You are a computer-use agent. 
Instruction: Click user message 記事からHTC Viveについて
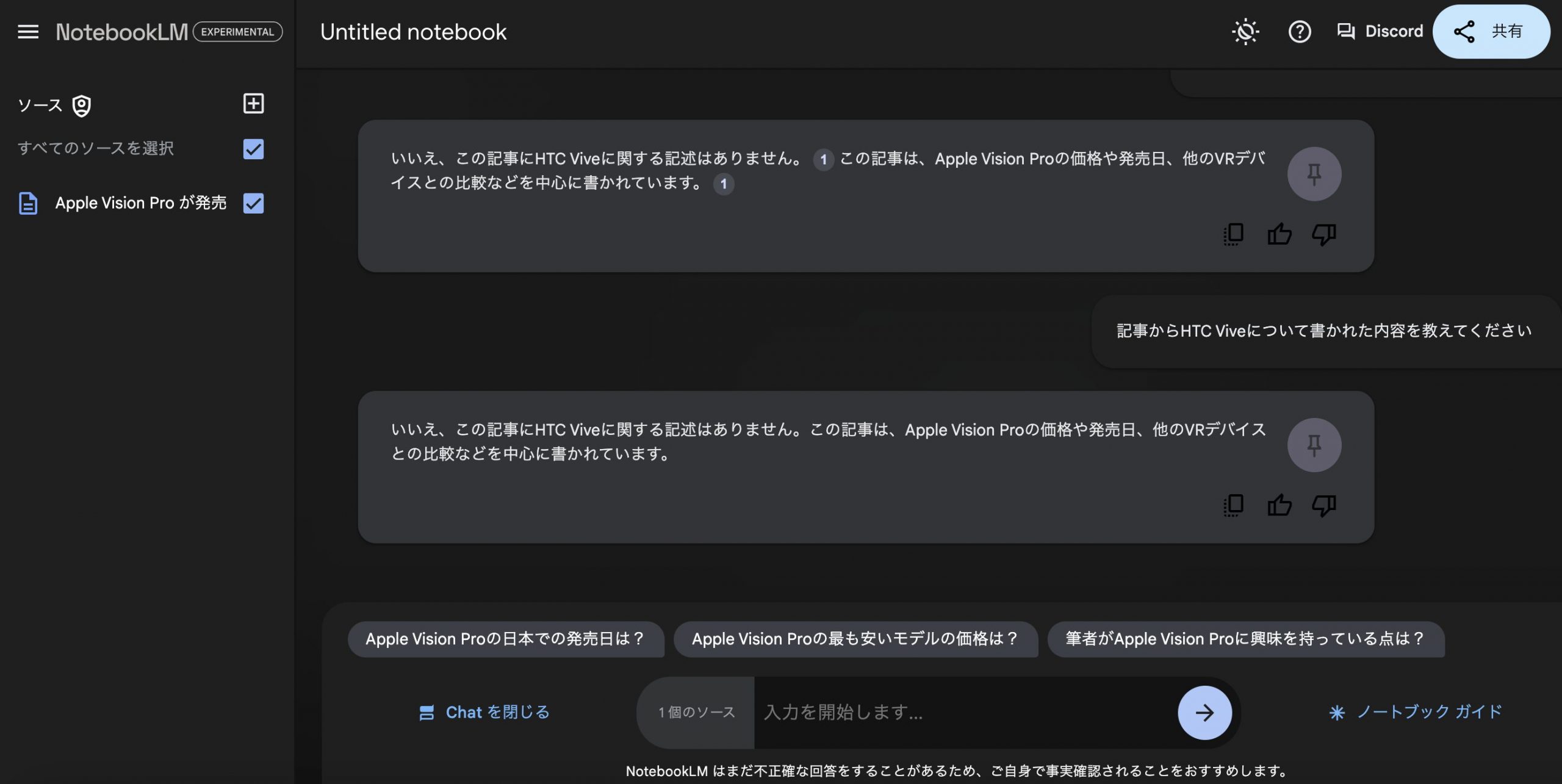click(x=1324, y=331)
